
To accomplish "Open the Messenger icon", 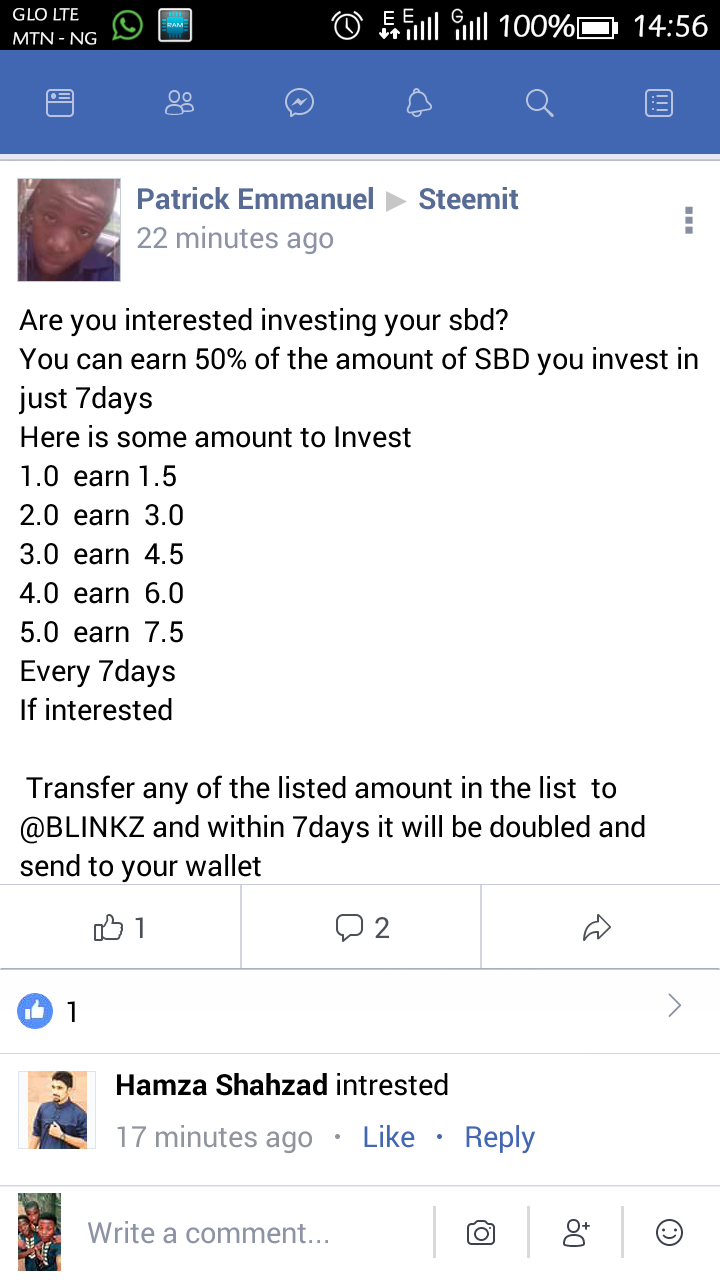I will pos(300,102).
